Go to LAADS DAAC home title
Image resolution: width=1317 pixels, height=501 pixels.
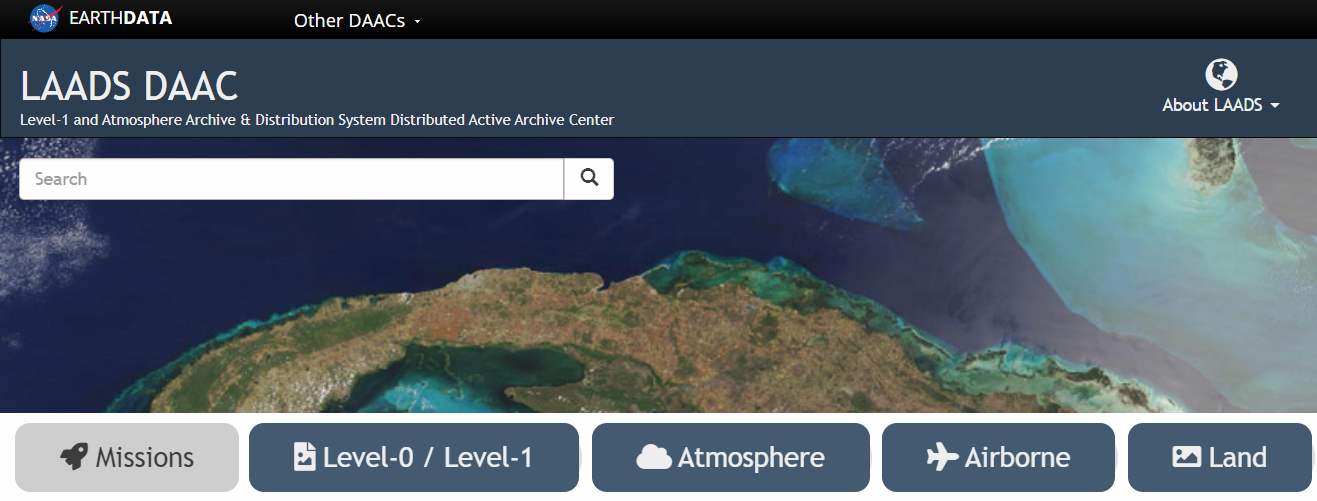(129, 86)
